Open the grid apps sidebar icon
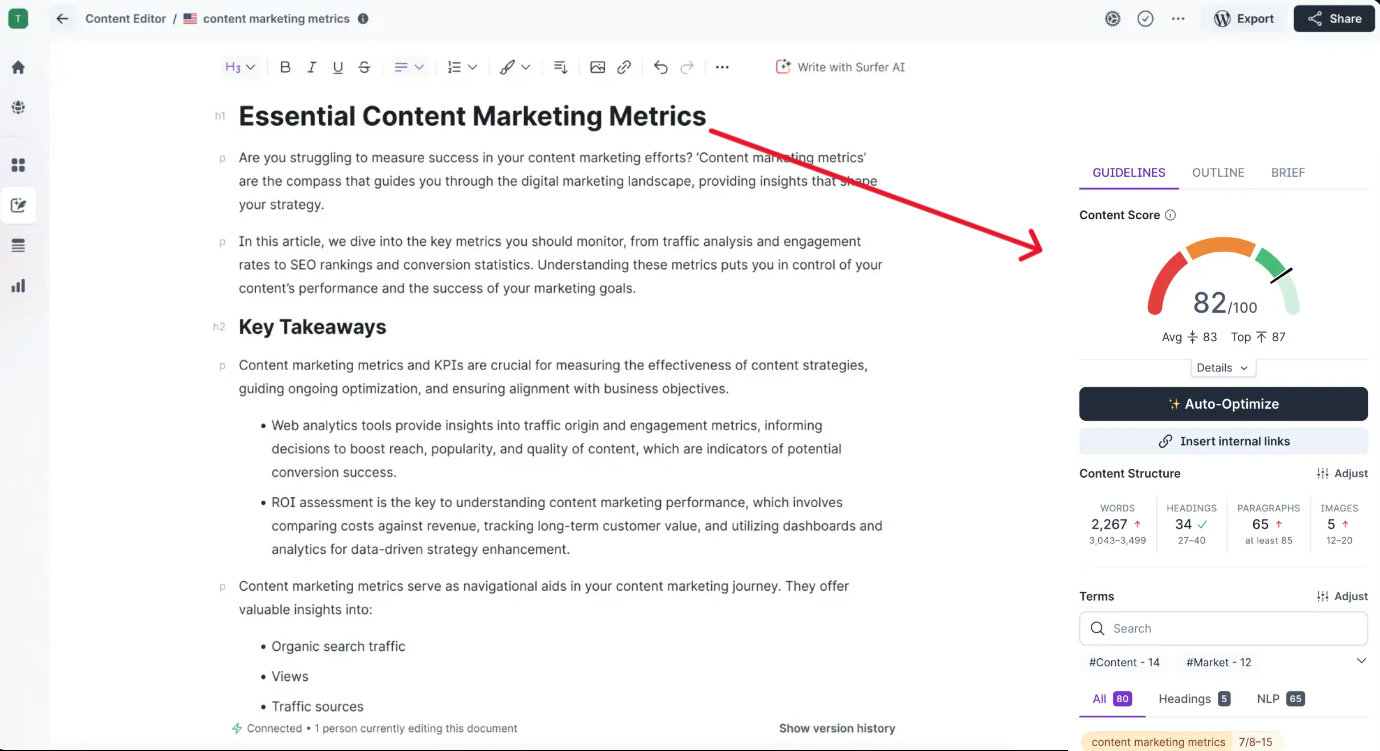The width and height of the screenshot is (1380, 751). pyautogui.click(x=18, y=165)
